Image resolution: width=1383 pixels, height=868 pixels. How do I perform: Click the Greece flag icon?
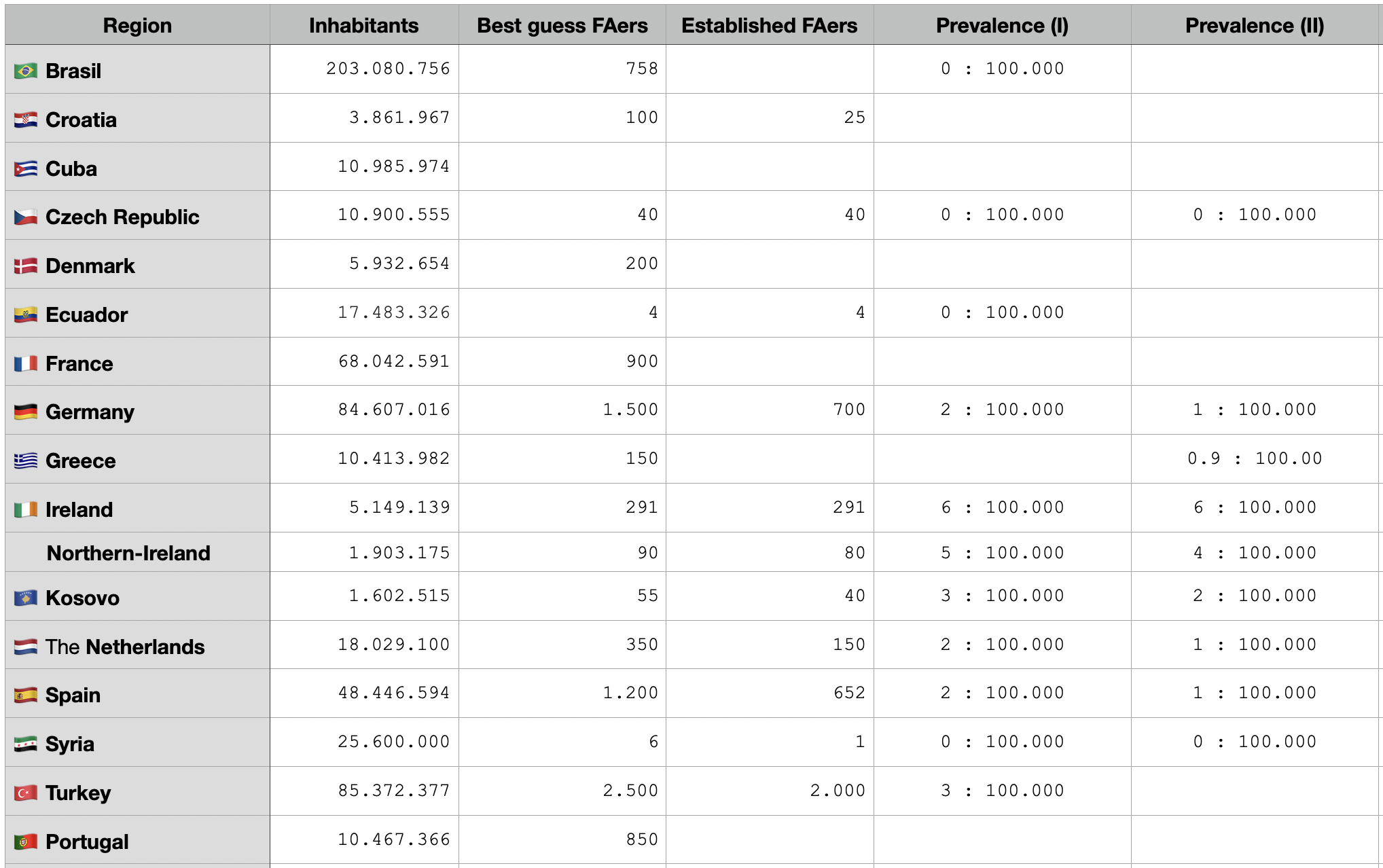tap(26, 460)
